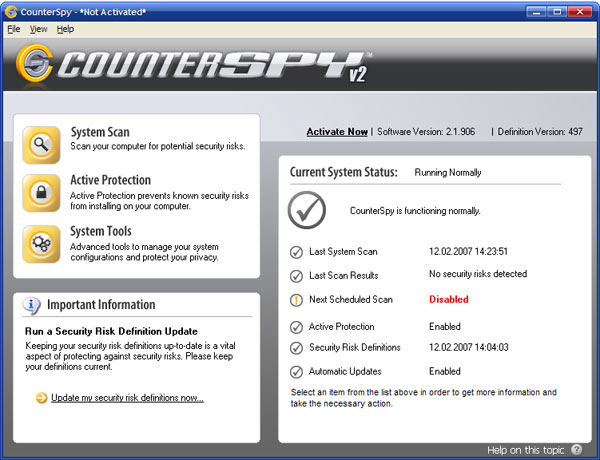This screenshot has width=600, height=460.
Task: Close the CounterSpy window
Action: [x=580, y=12]
